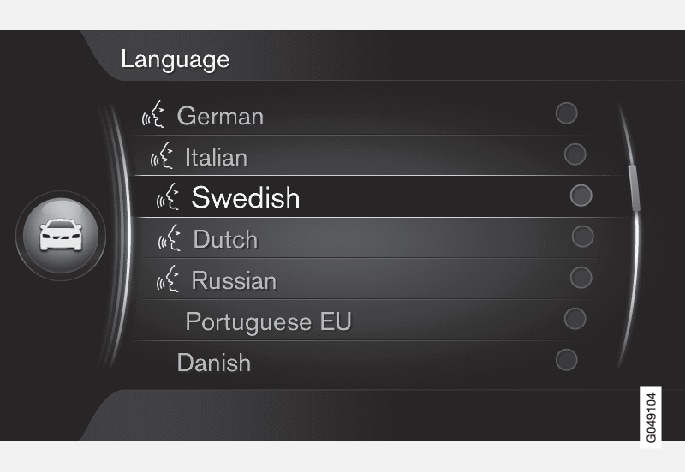
Task: Click the Russian language label
Action: 234,281
